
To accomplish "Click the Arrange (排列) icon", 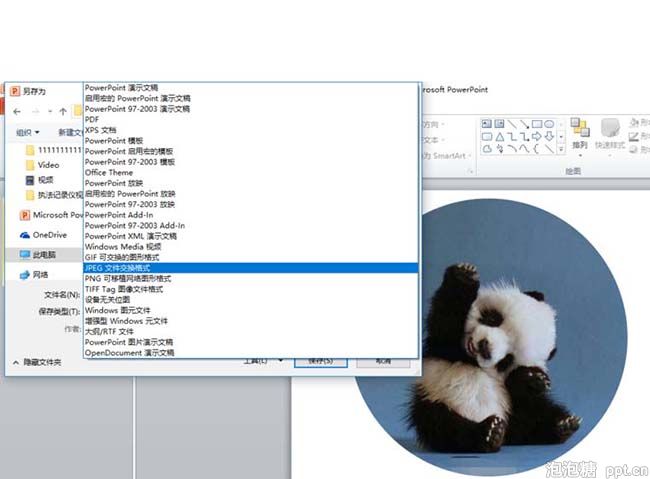I will 581,131.
